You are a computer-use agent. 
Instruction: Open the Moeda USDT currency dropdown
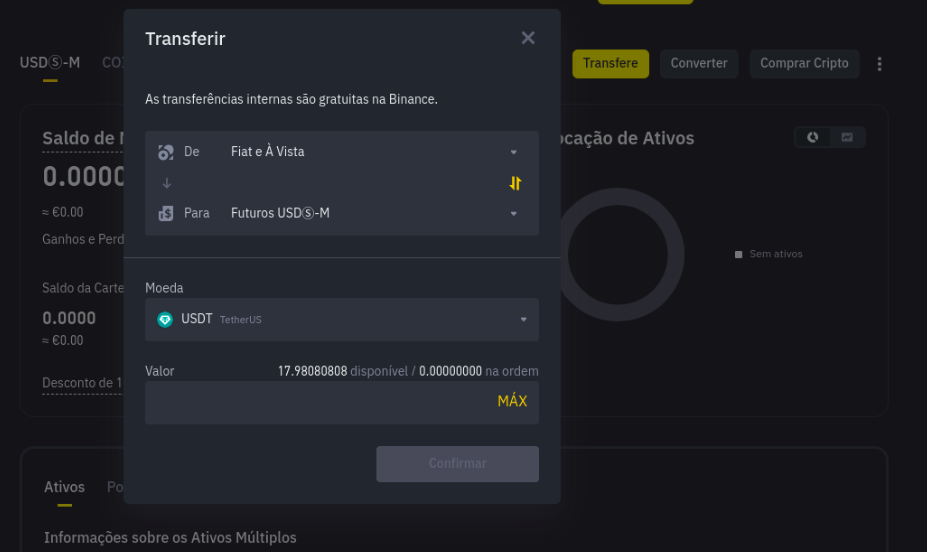tap(342, 320)
